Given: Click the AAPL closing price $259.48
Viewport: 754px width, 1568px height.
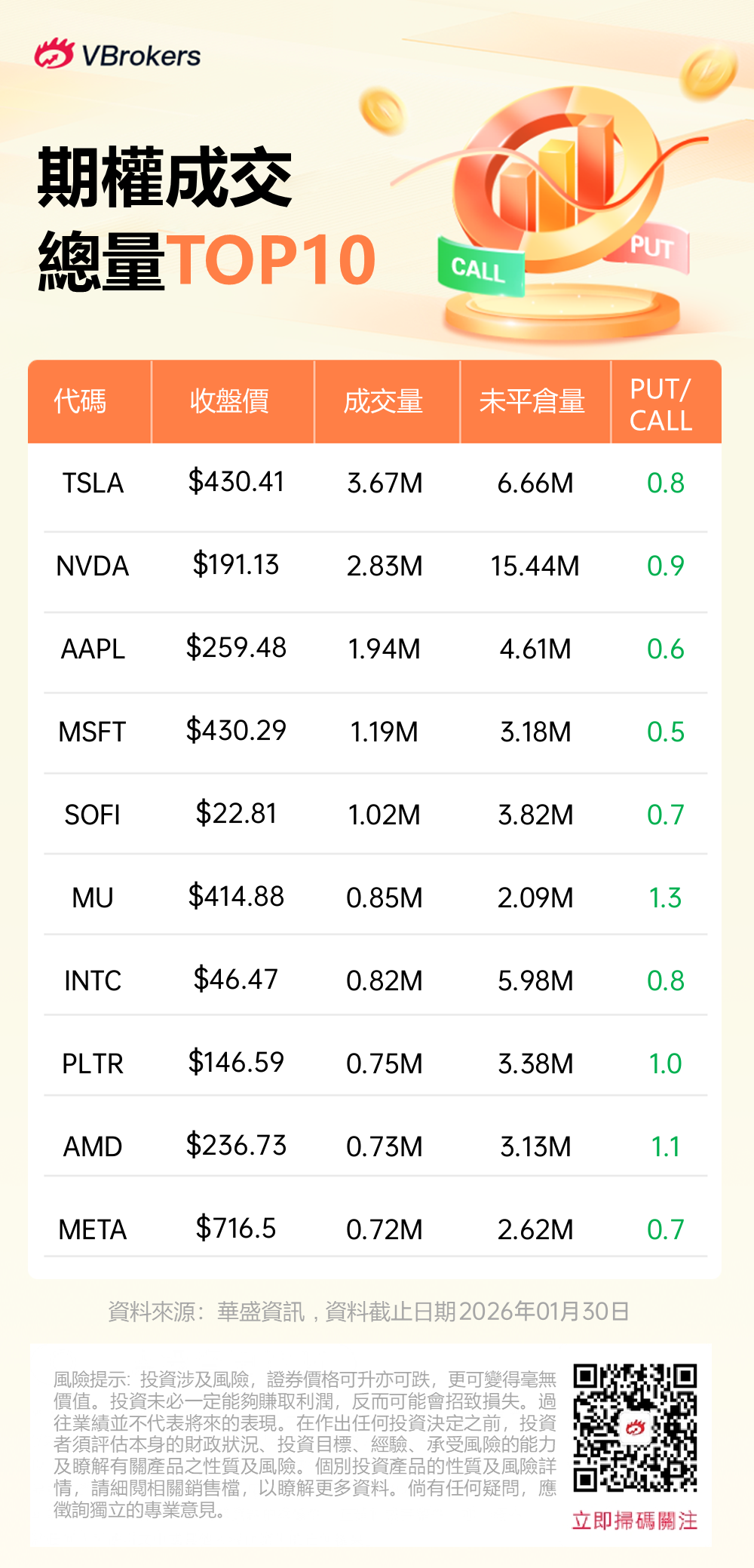Looking at the screenshot, I should point(236,648).
